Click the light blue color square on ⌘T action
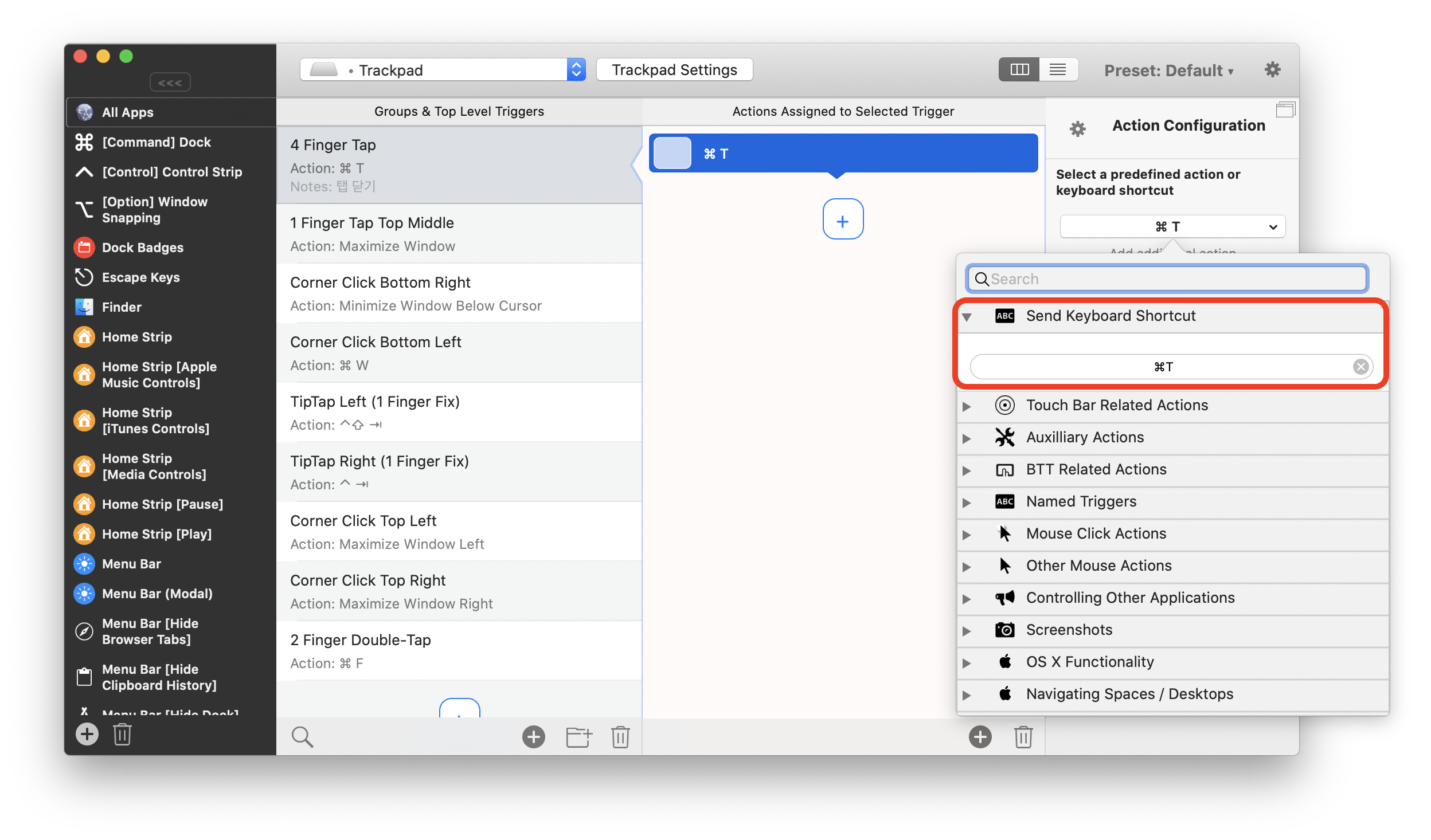 [x=672, y=154]
